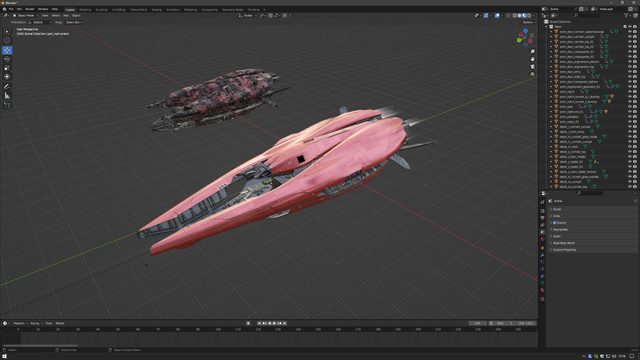Select the Measure ruler tool
Viewport: 640px width, 360px height.
click(x=7, y=95)
